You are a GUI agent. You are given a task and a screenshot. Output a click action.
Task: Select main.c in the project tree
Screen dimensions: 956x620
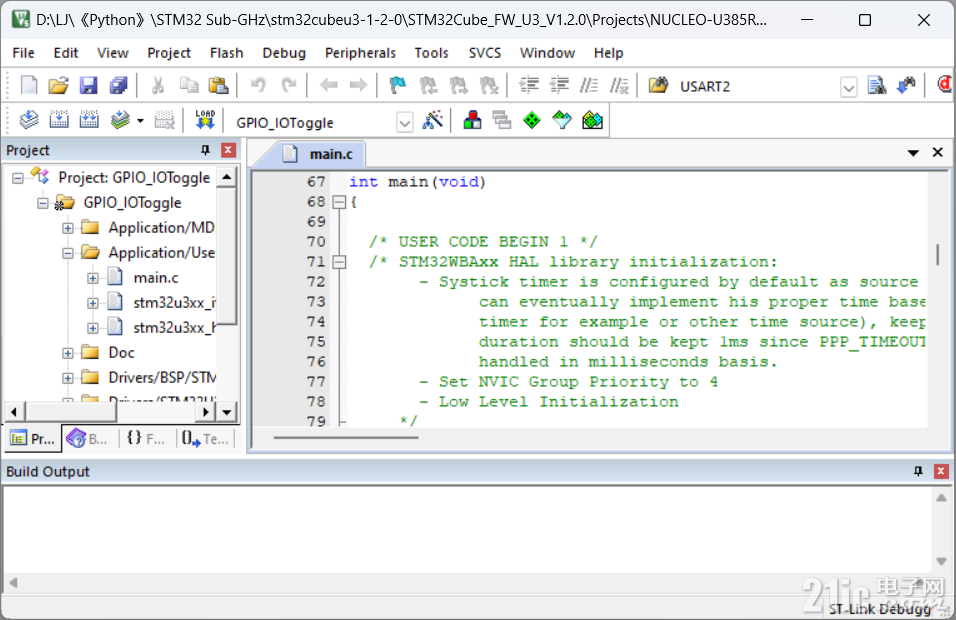coord(156,278)
